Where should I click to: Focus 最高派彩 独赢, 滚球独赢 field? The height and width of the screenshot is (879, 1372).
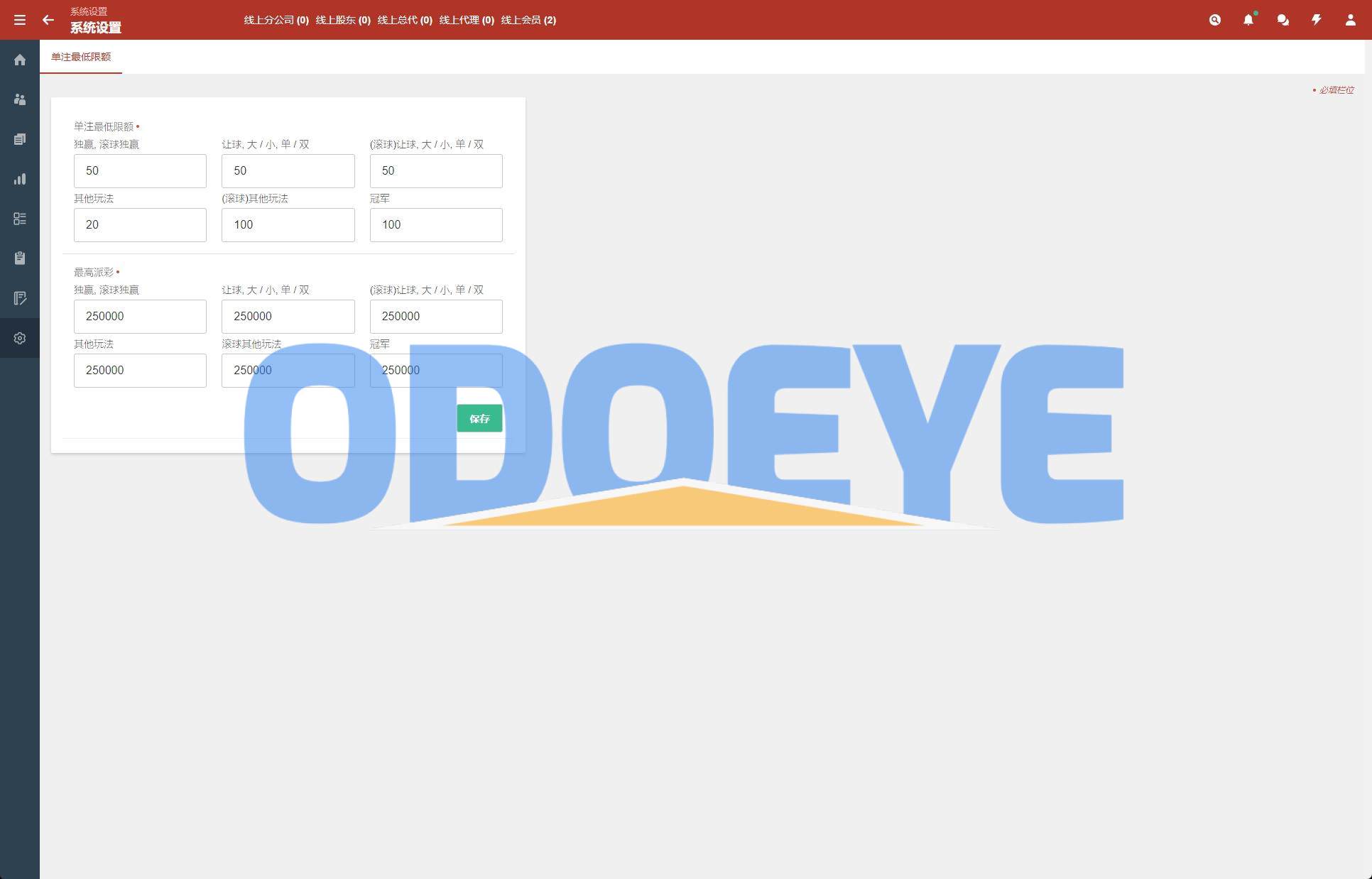140,317
